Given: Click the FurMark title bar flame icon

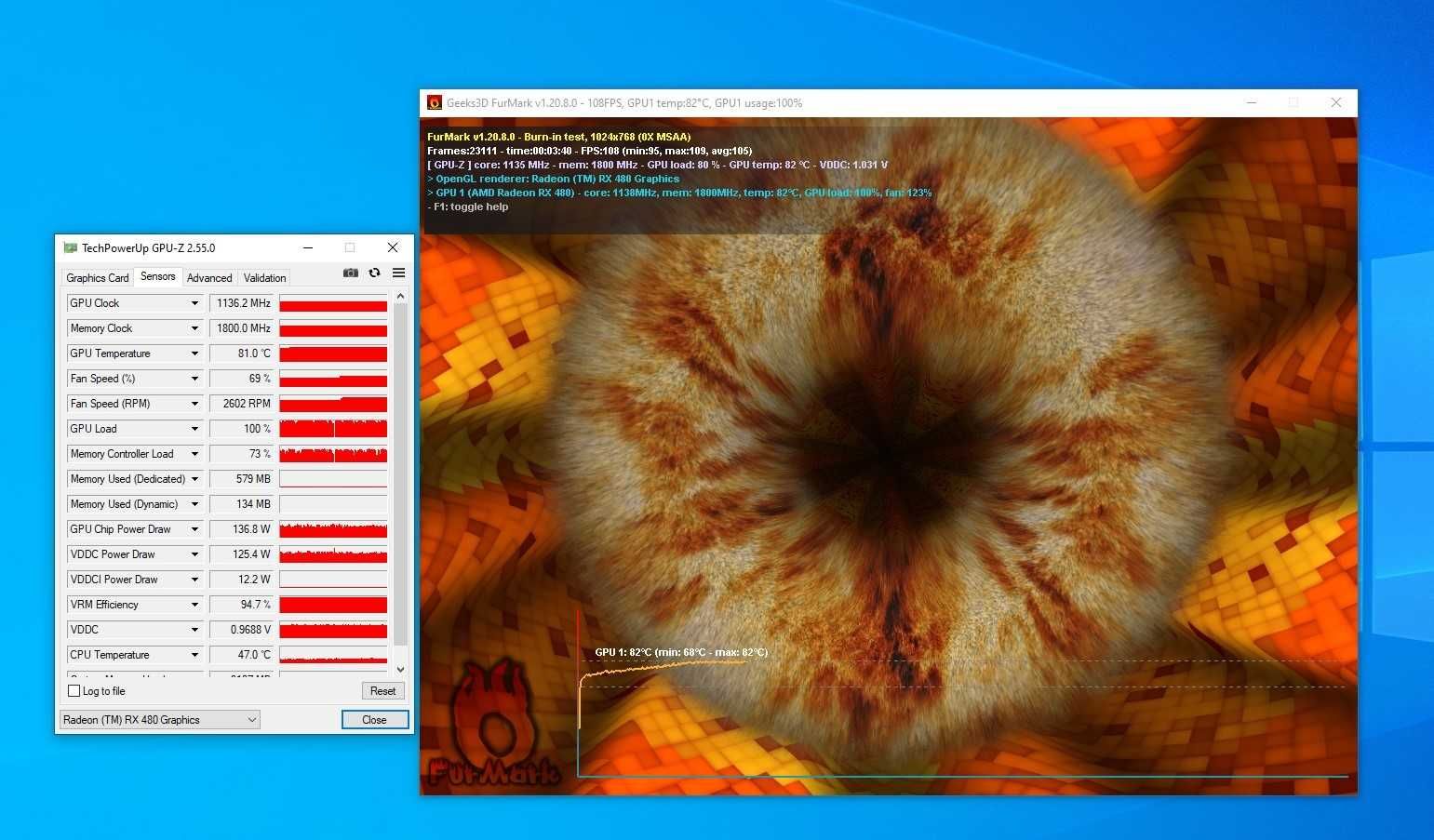Looking at the screenshot, I should pyautogui.click(x=435, y=102).
